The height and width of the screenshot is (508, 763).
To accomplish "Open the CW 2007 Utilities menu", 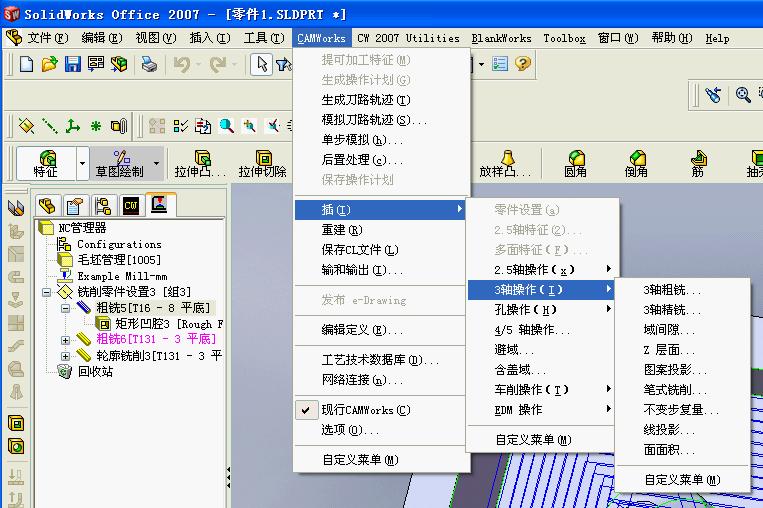I will [x=408, y=38].
